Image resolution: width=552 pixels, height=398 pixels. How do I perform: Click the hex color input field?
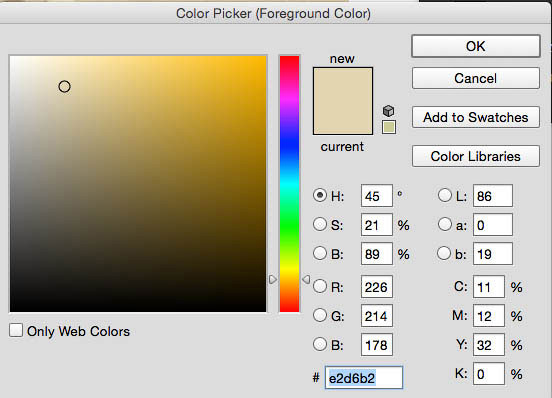(364, 378)
